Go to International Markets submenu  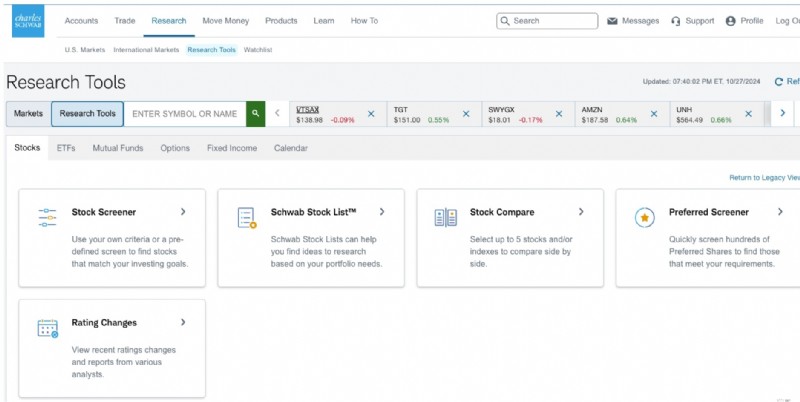click(x=146, y=50)
